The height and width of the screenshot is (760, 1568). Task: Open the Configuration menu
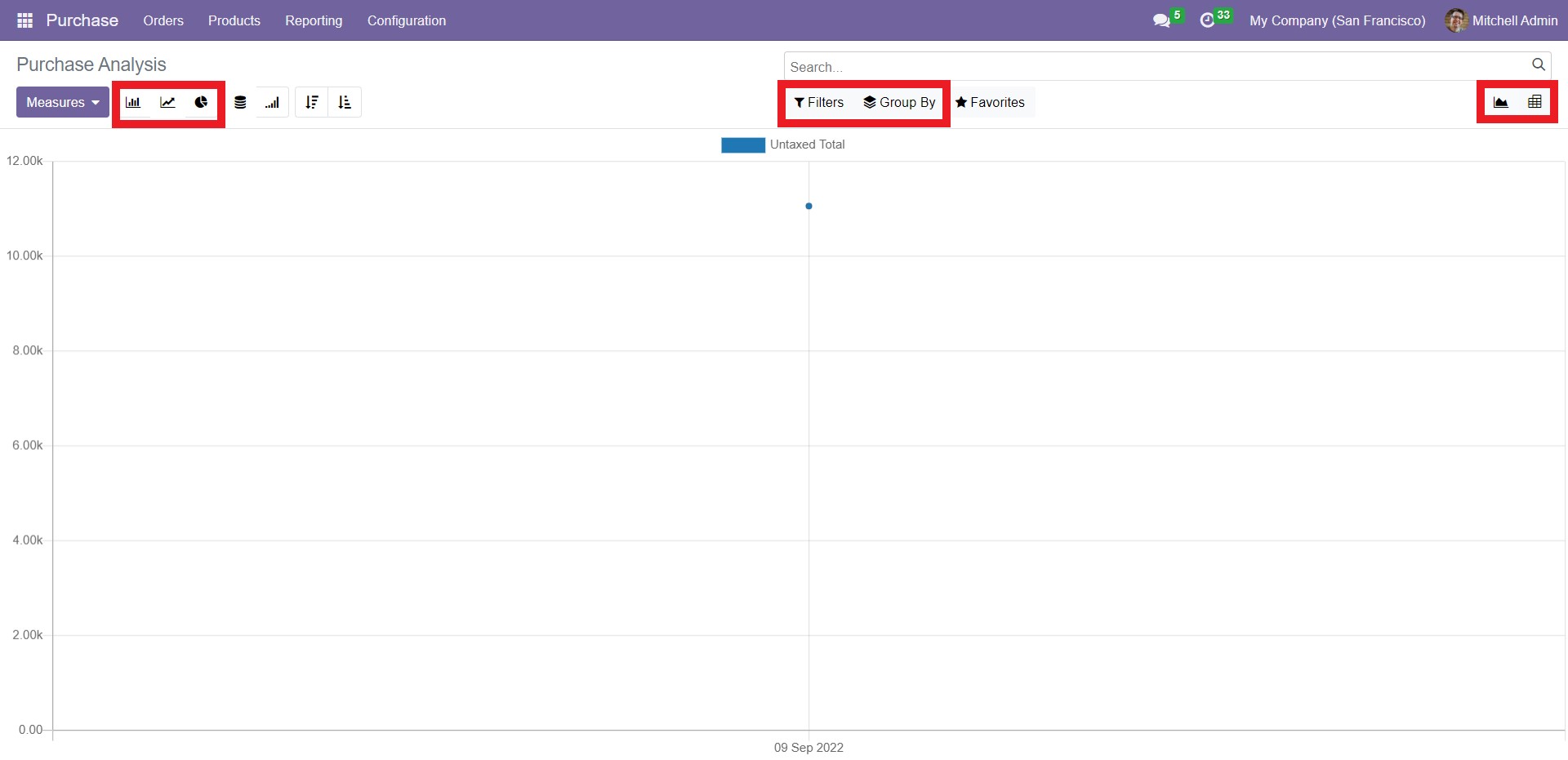[407, 20]
